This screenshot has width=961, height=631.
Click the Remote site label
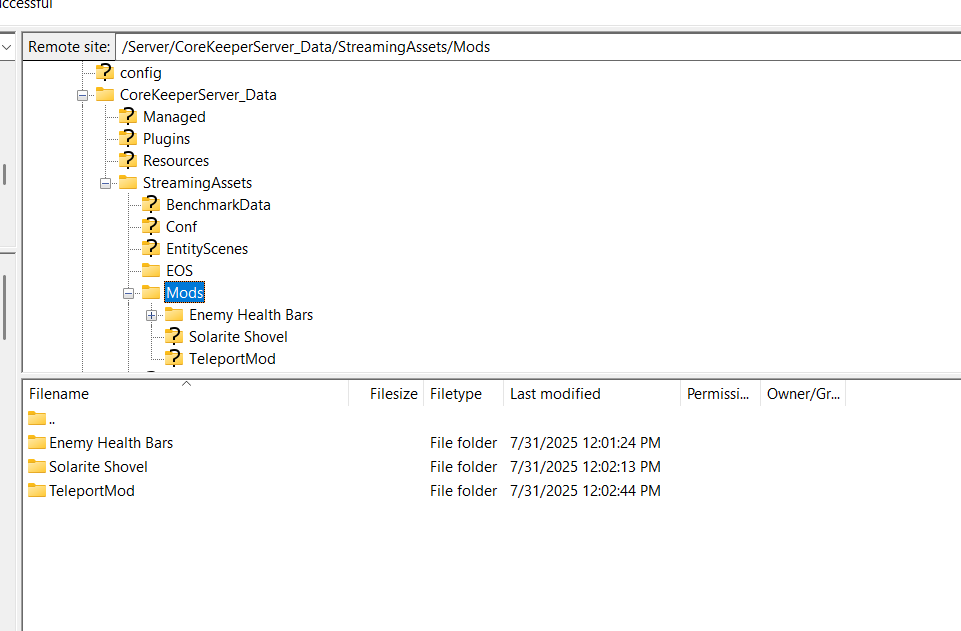pyautogui.click(x=69, y=47)
